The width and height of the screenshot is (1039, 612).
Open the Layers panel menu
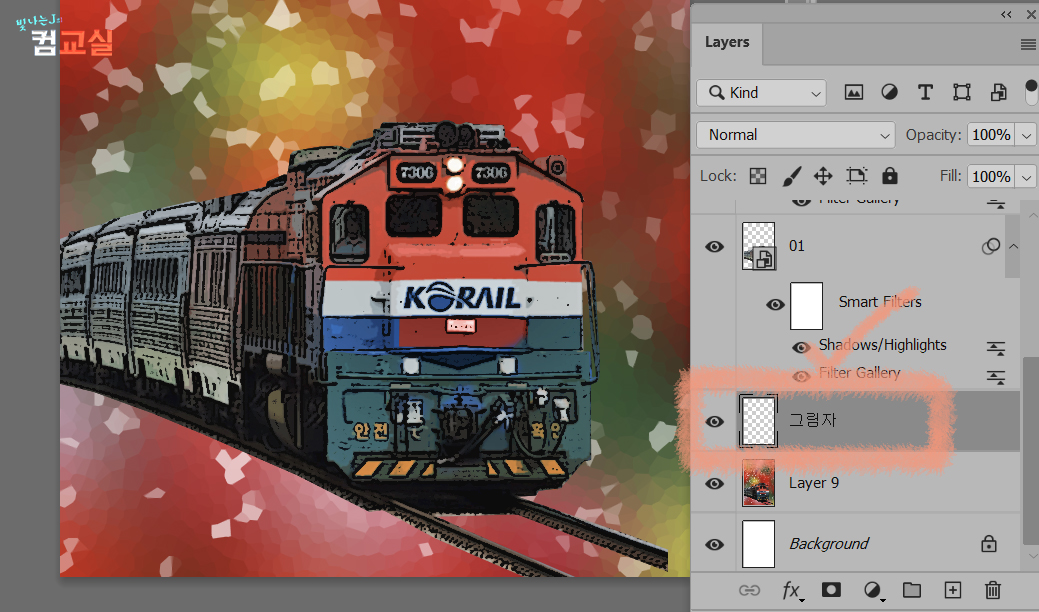click(1028, 44)
